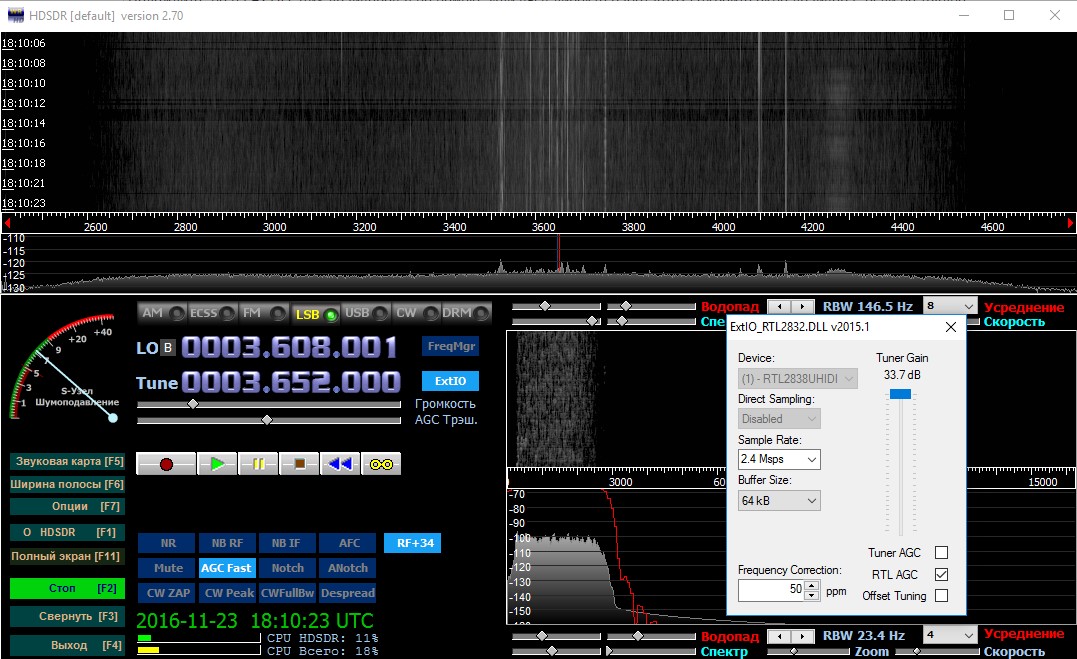Click the Tune frequency display
This screenshot has height=659, width=1077.
pyautogui.click(x=291, y=382)
